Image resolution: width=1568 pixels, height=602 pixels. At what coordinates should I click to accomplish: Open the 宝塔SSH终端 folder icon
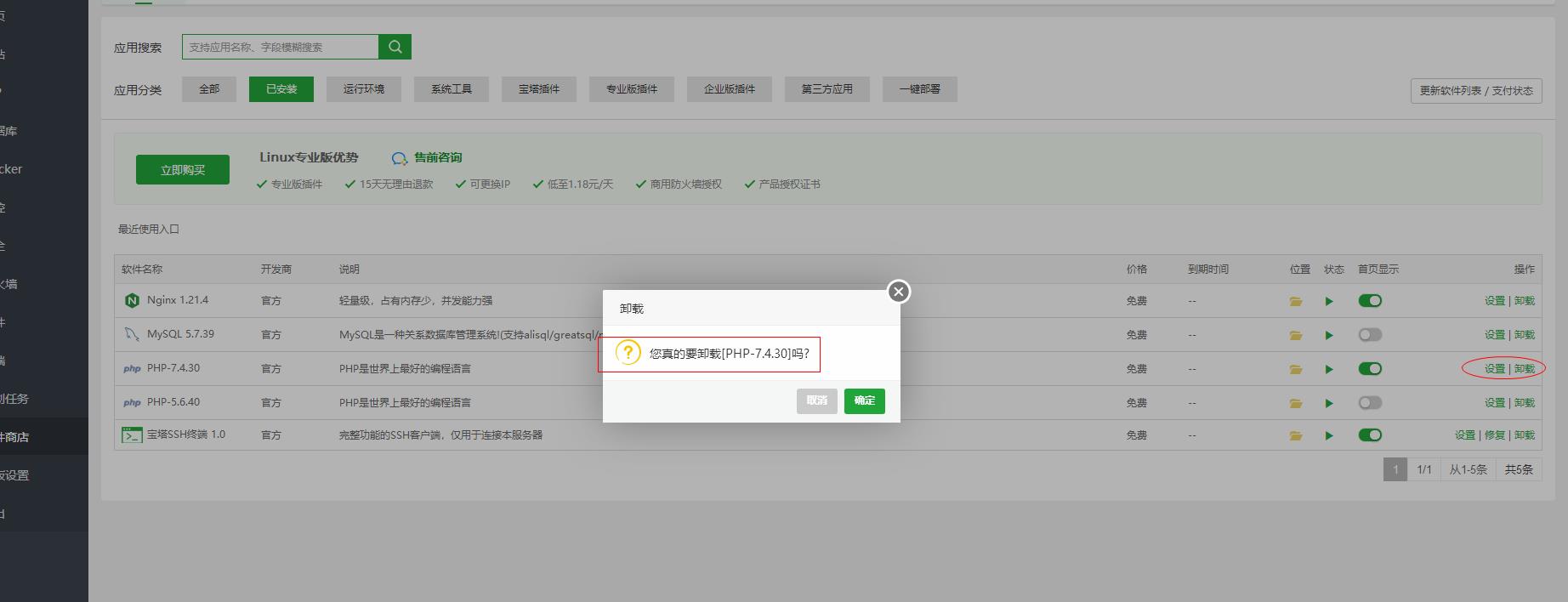pyautogui.click(x=1296, y=435)
